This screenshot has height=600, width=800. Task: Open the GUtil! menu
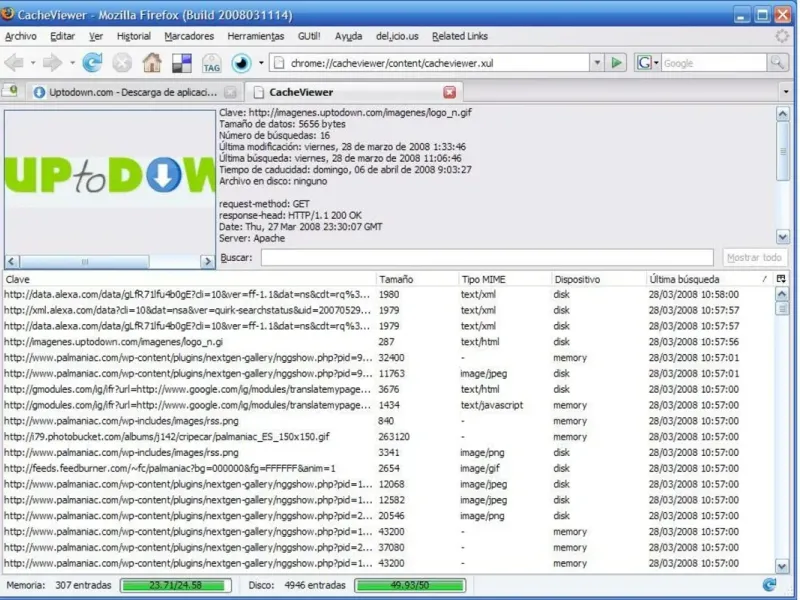click(x=309, y=36)
